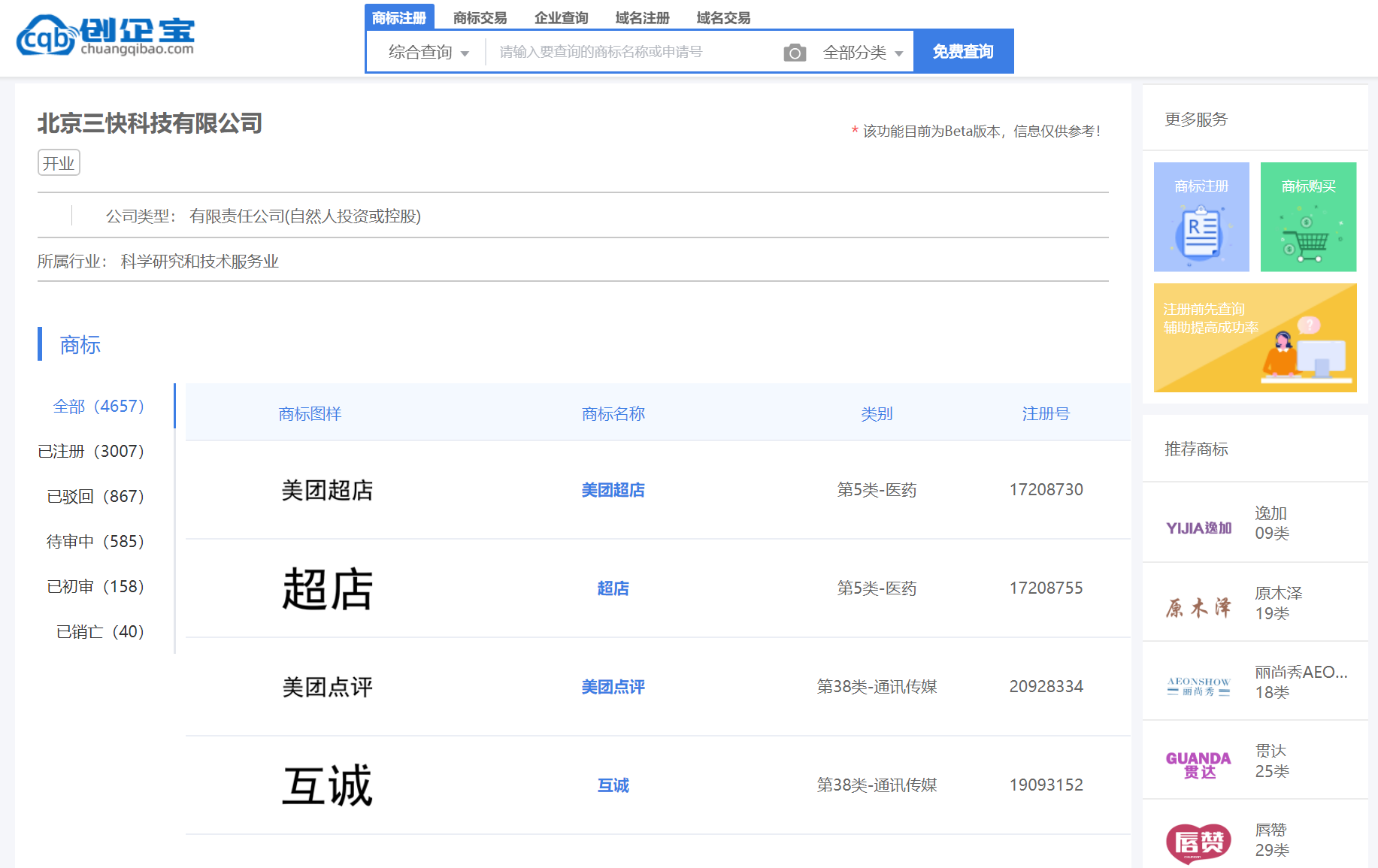Click the 商标图样 column header
Image resolution: width=1378 pixels, height=868 pixels.
(310, 413)
